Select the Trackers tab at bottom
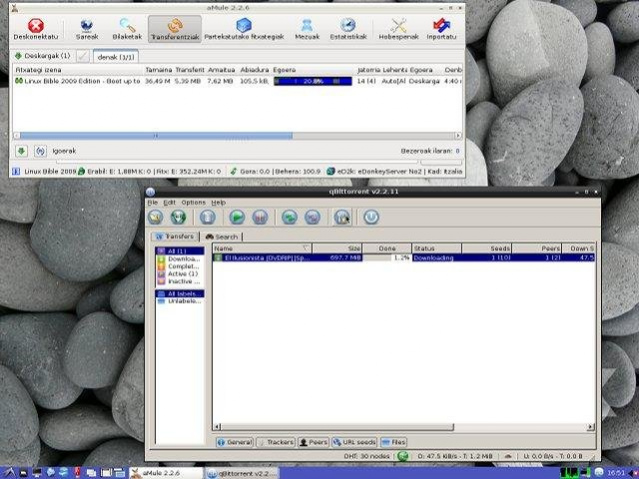639x479 pixels. (x=277, y=441)
